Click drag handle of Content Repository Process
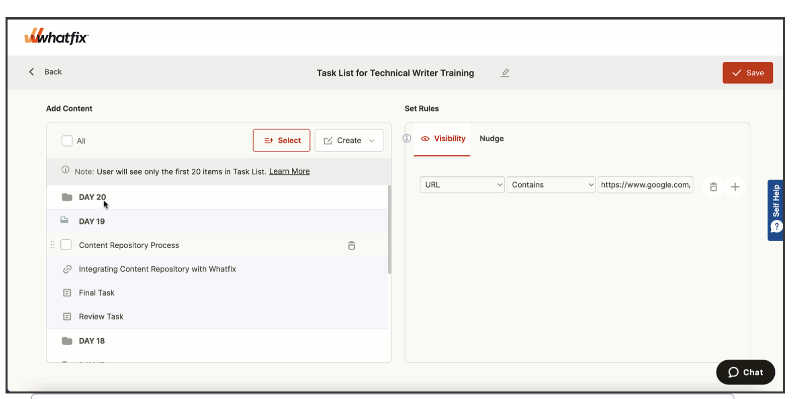 point(53,245)
